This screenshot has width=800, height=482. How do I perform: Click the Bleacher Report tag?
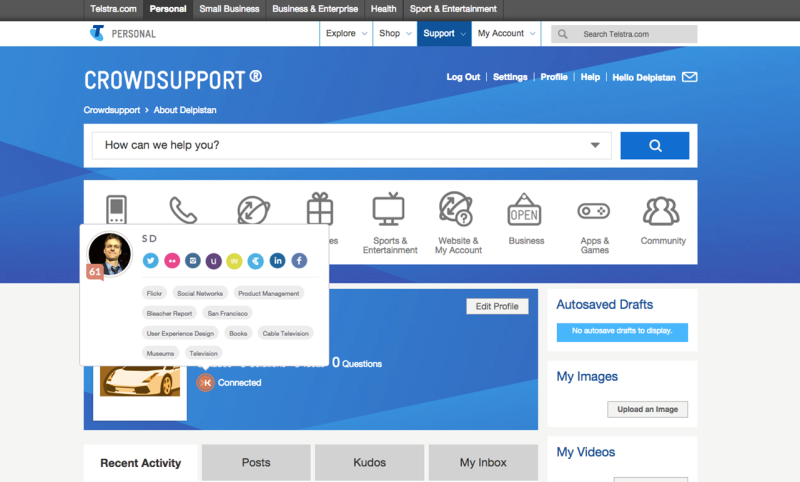point(169,313)
